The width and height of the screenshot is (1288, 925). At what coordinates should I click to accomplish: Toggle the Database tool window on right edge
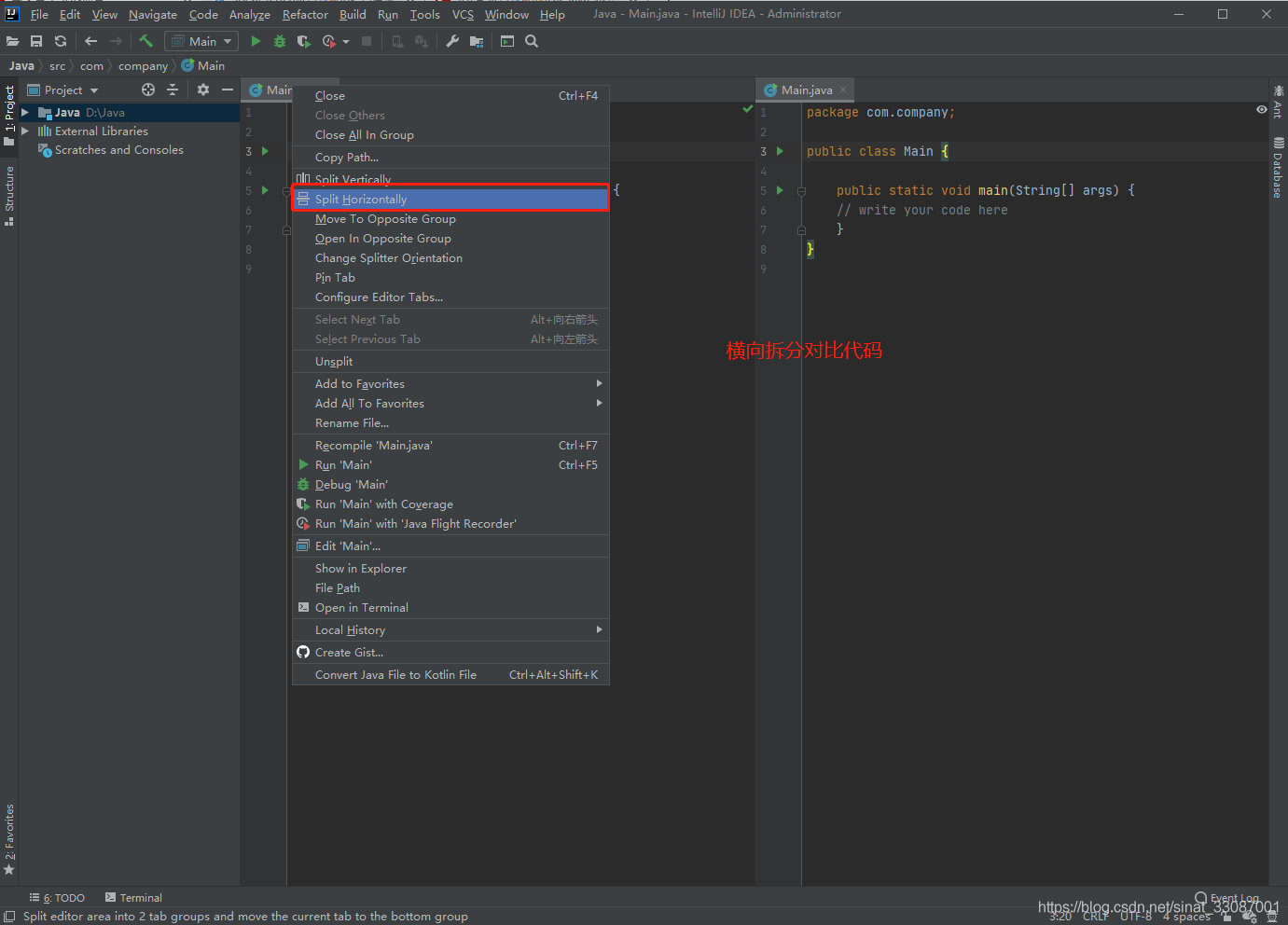click(1278, 169)
